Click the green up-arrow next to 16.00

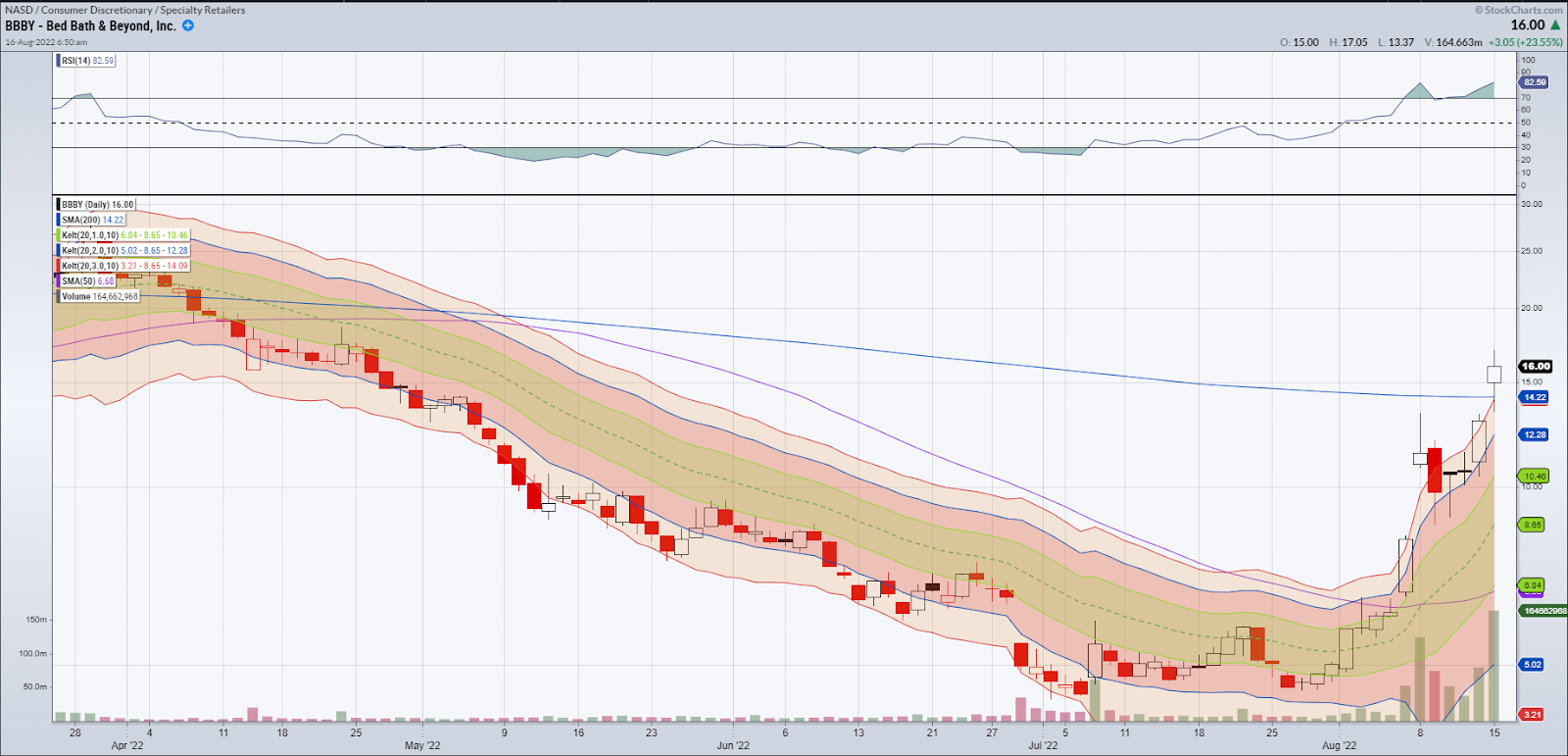(1555, 25)
